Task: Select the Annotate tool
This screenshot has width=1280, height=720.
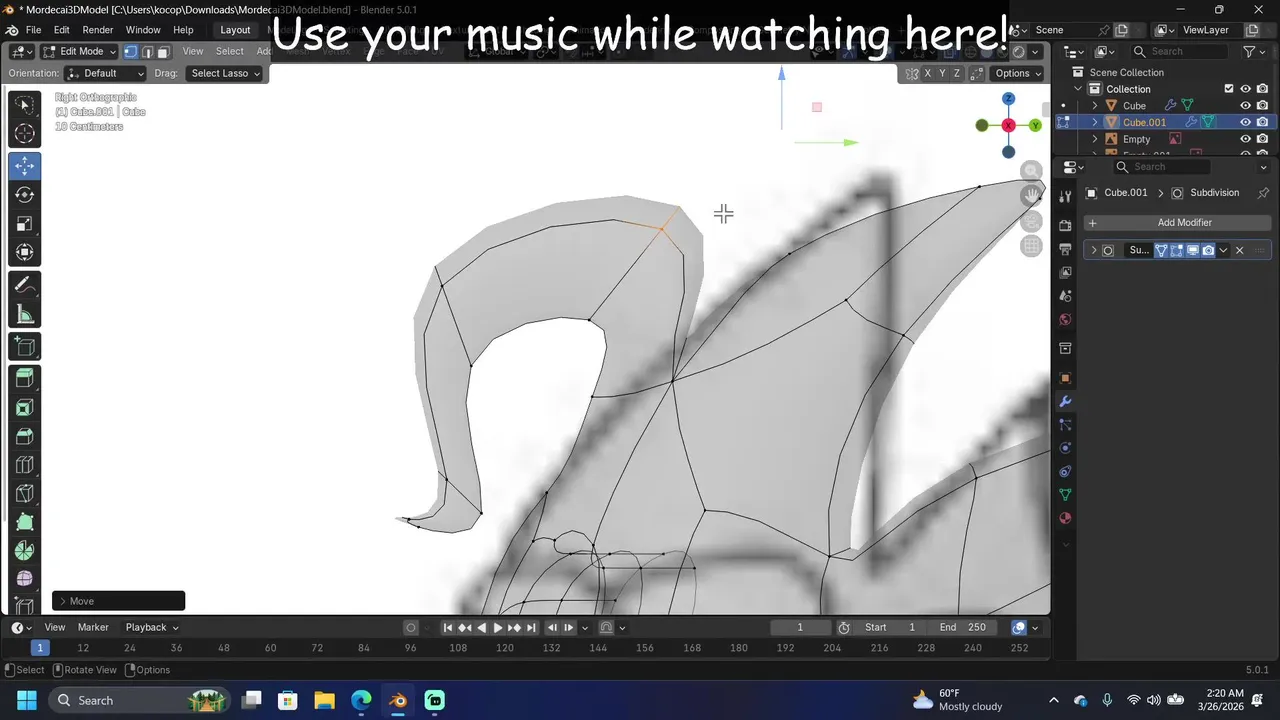Action: point(25,285)
